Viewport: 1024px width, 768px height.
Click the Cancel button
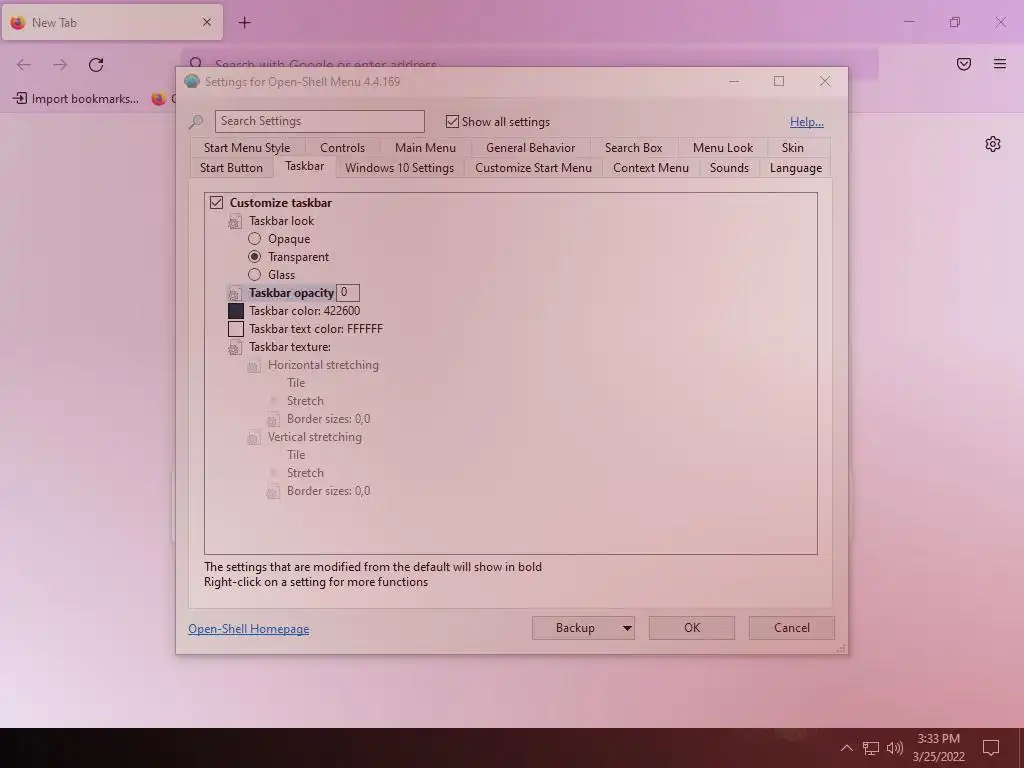792,628
